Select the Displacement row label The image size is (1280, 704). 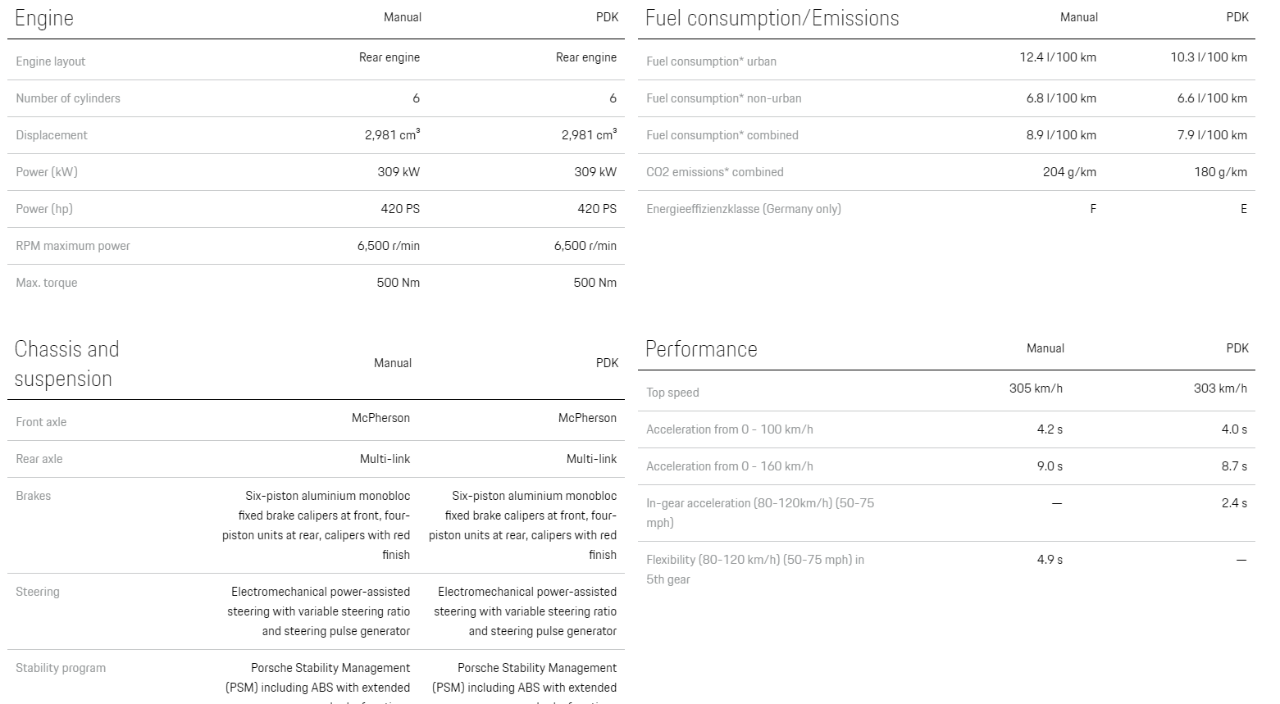(51, 135)
